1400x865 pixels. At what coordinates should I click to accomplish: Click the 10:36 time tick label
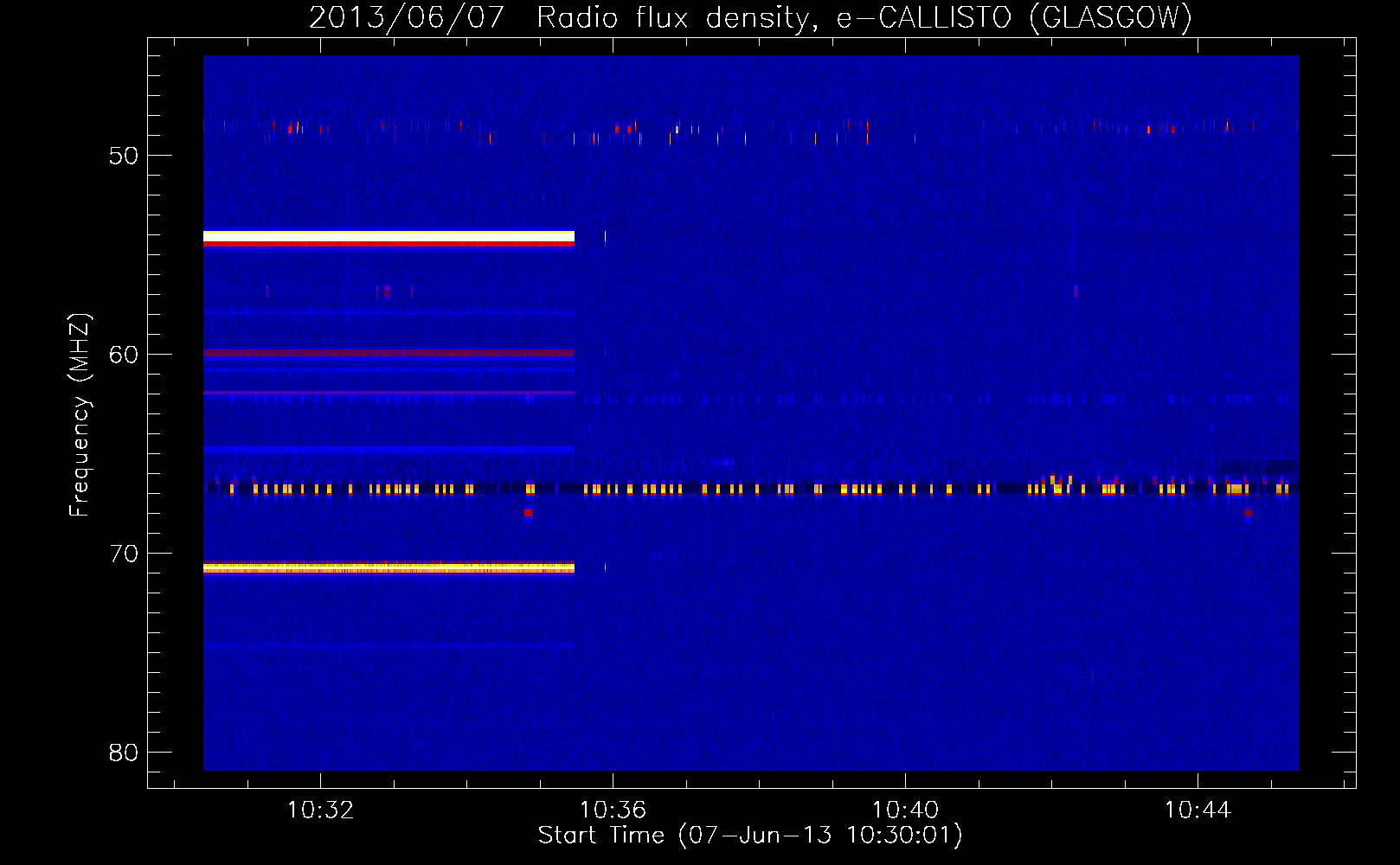613,810
